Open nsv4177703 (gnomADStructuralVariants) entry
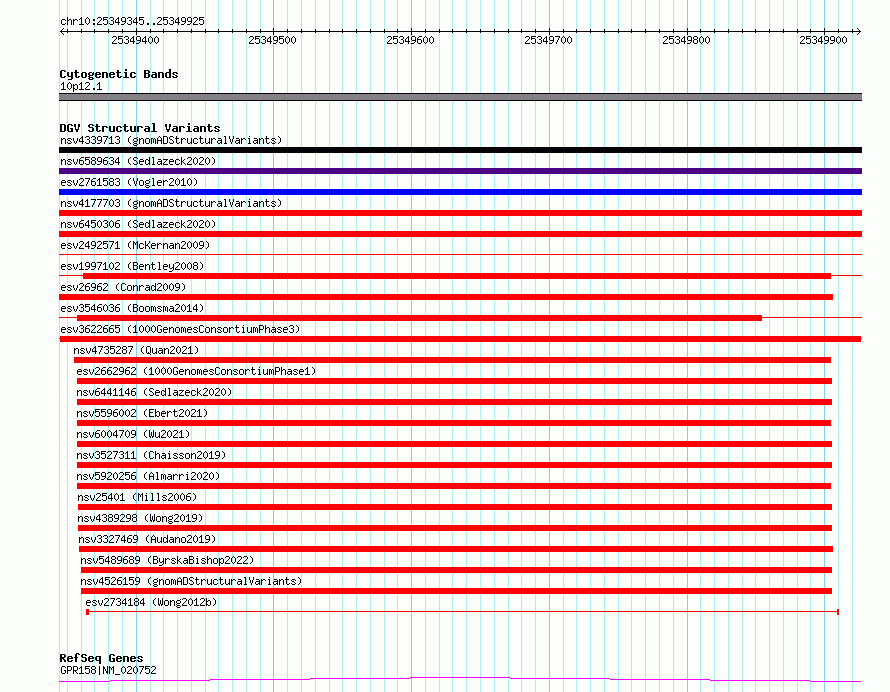The image size is (890, 692). [x=171, y=203]
